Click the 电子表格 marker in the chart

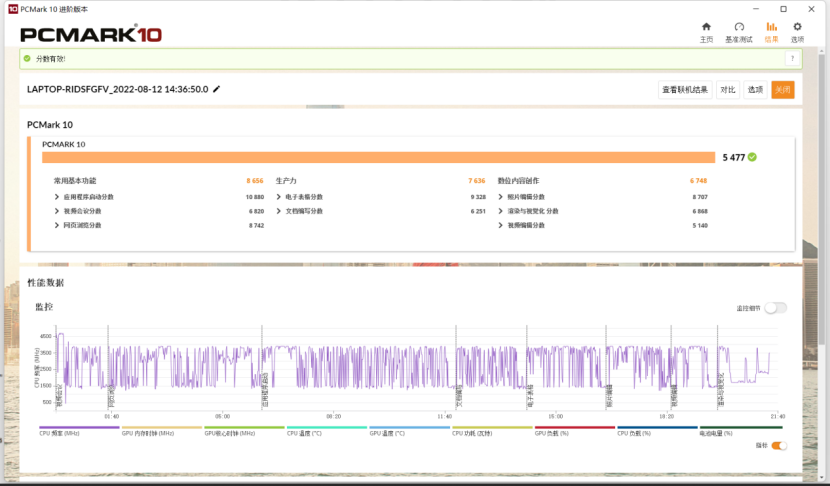(x=530, y=397)
